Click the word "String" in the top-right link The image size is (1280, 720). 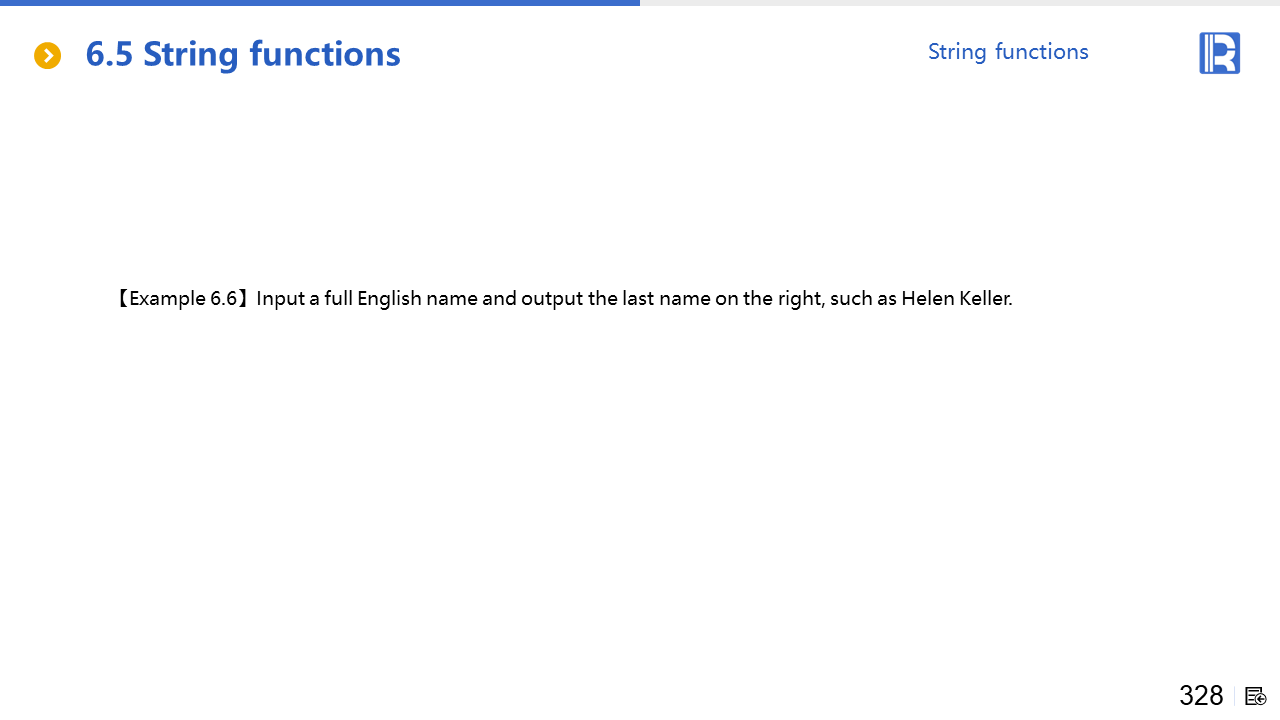coord(957,52)
